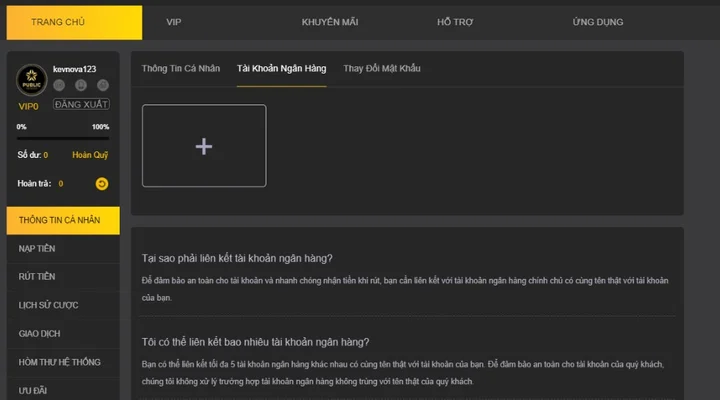720x400 pixels.
Task: Click first gray badge icon under kevnova123
Action: pos(59,85)
